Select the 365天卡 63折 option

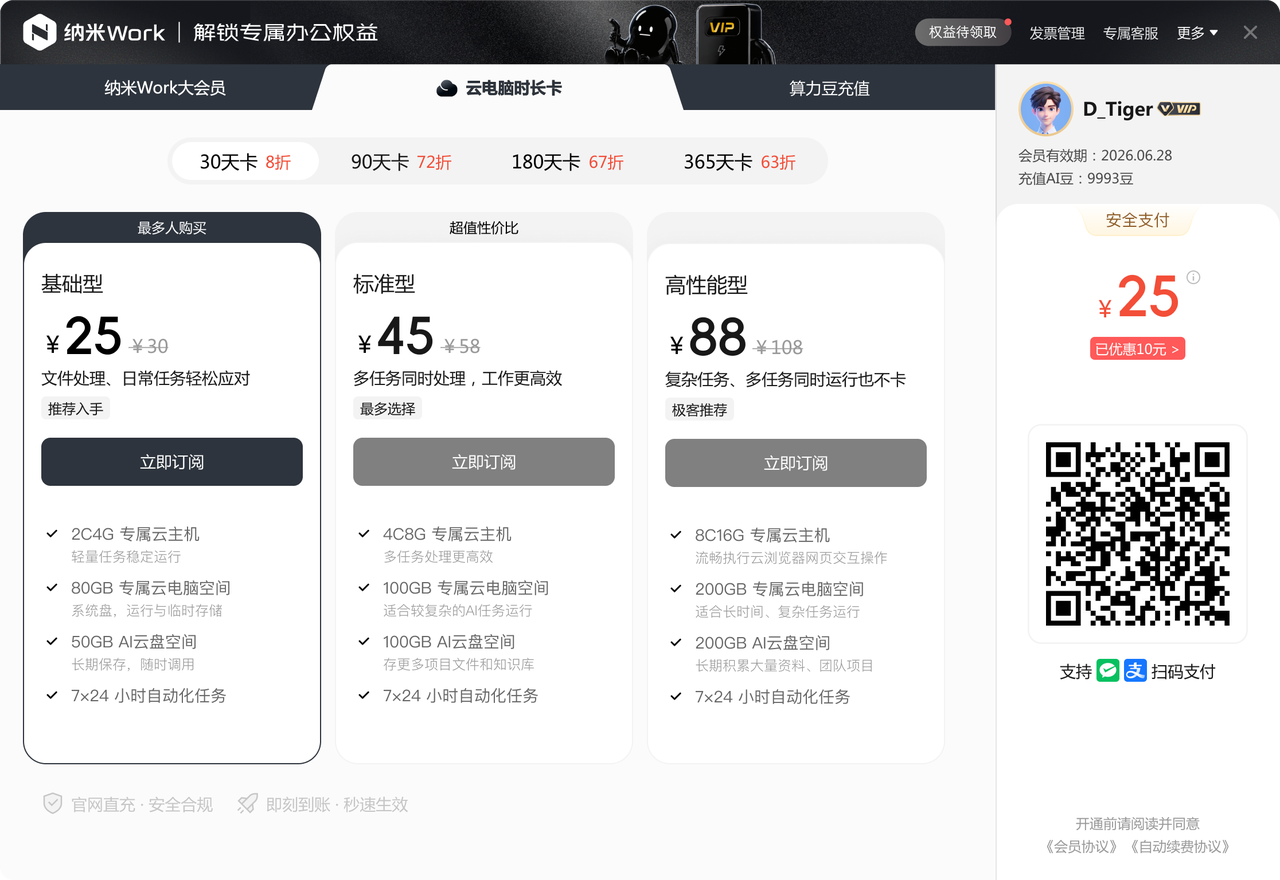point(740,161)
